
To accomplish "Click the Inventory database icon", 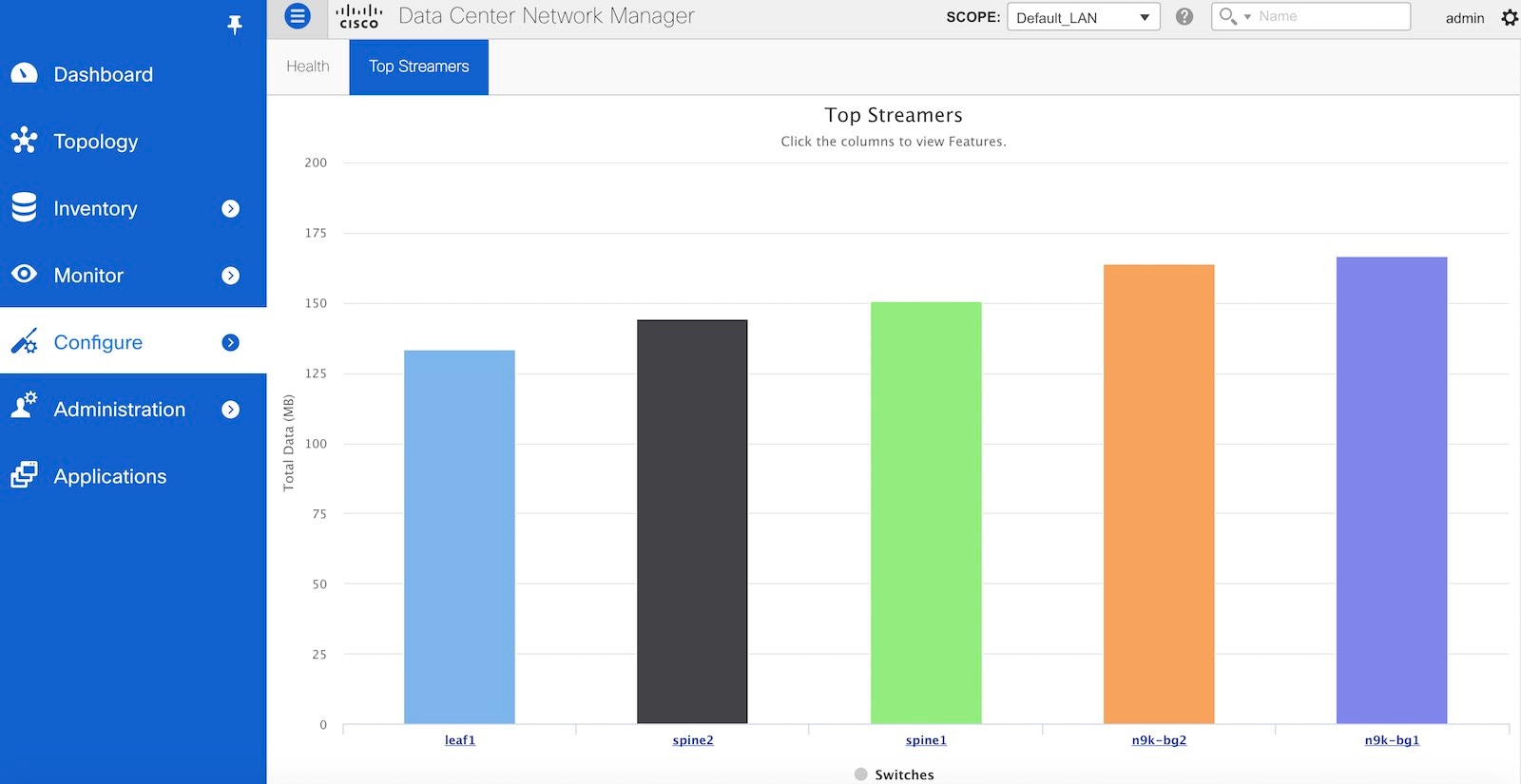I will coord(24,207).
